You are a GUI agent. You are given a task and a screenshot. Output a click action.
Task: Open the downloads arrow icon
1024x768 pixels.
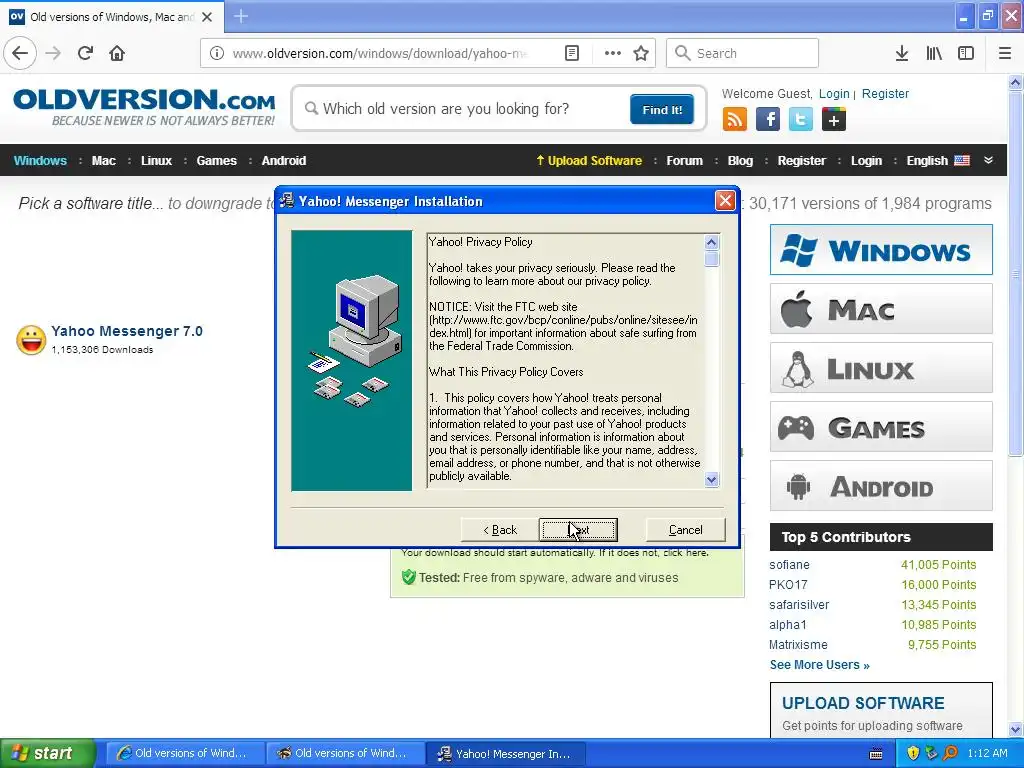point(902,53)
